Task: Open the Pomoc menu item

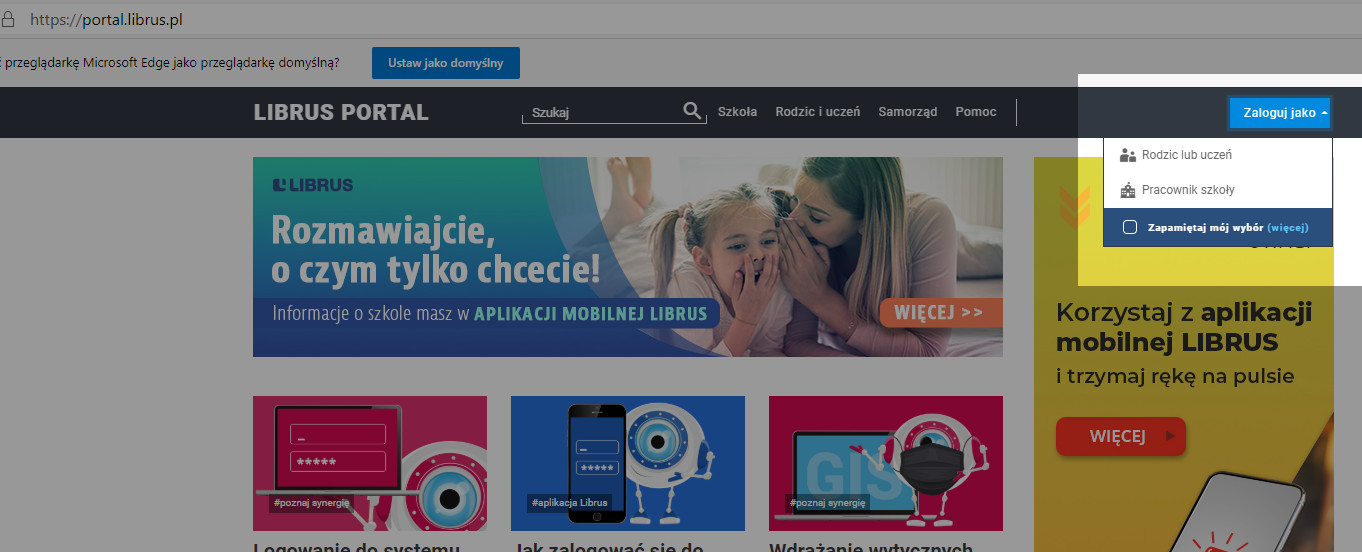Action: pyautogui.click(x=976, y=112)
